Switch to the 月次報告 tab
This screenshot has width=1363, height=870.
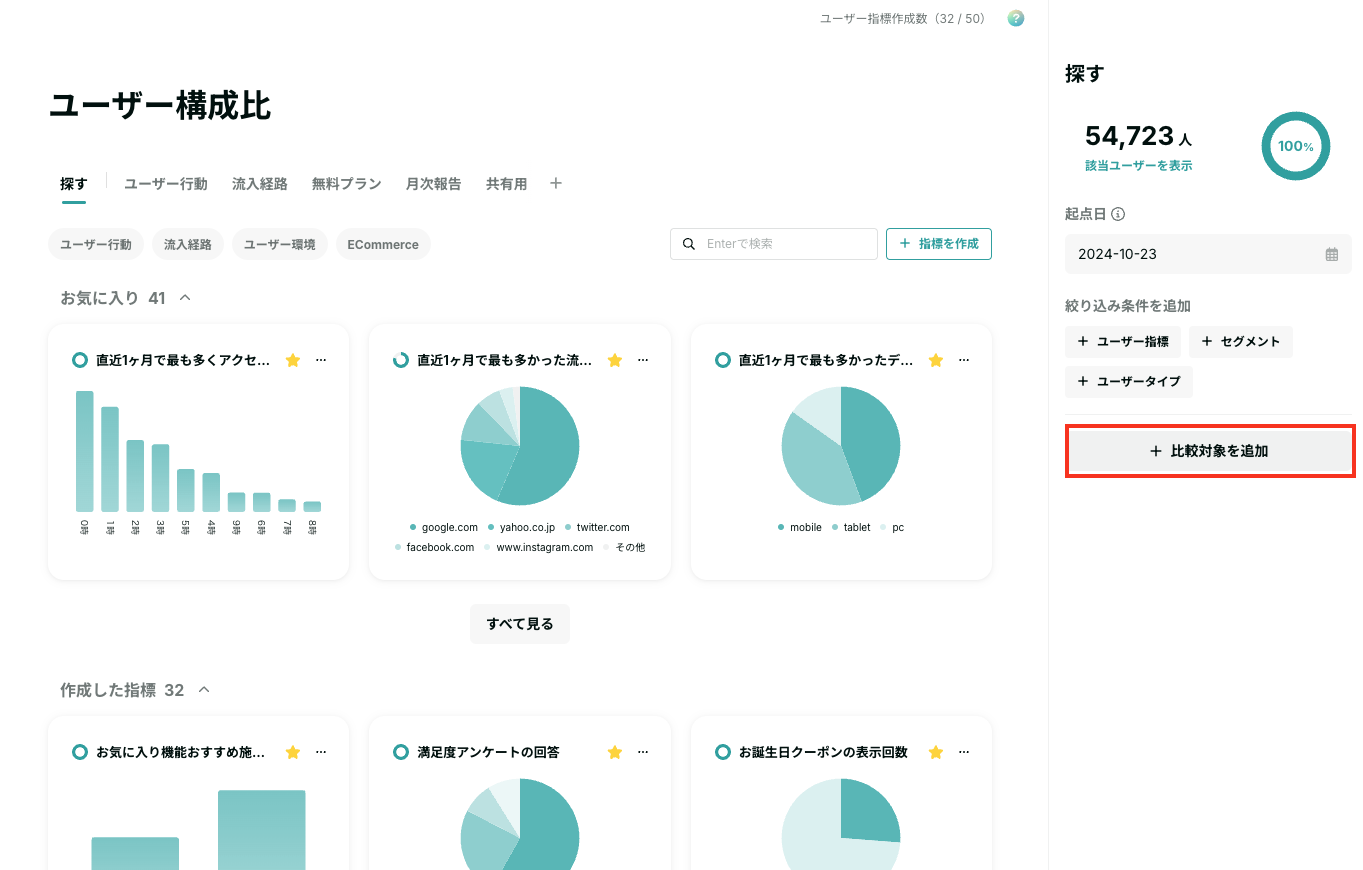point(434,184)
